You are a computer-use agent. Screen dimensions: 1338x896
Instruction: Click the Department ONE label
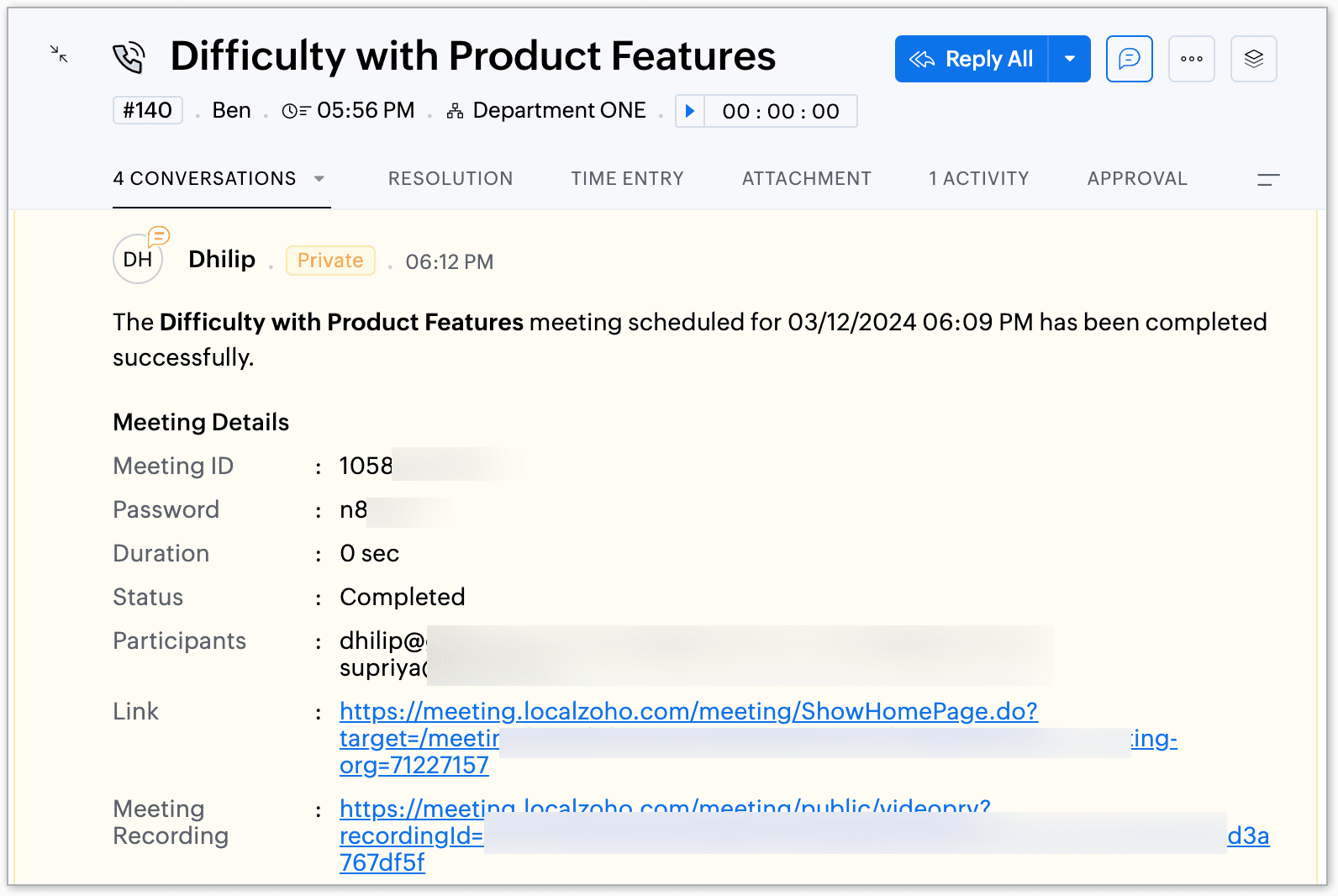(x=559, y=110)
